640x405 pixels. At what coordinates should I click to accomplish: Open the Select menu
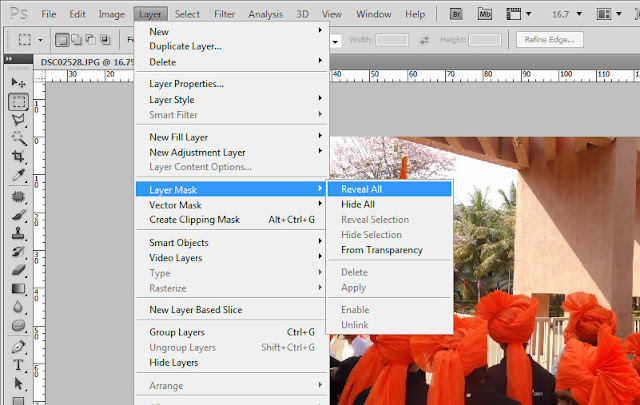187,14
